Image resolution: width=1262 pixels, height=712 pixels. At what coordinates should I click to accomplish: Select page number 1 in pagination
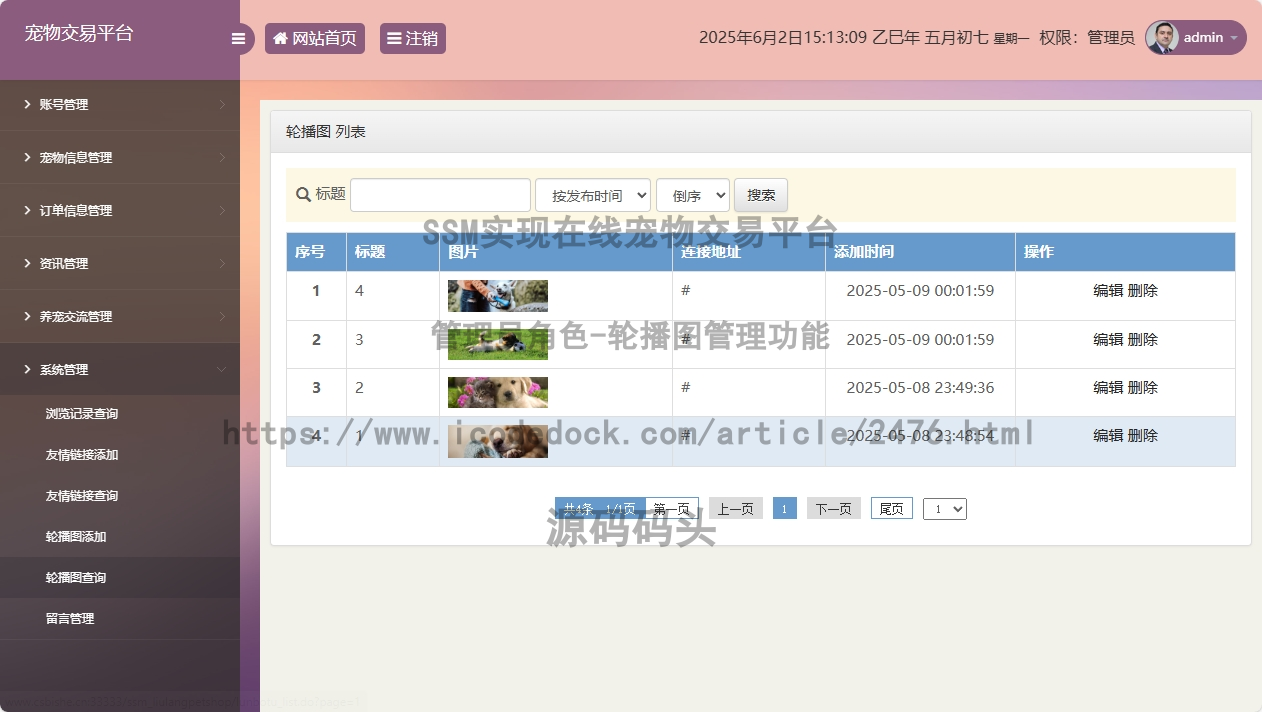click(785, 508)
